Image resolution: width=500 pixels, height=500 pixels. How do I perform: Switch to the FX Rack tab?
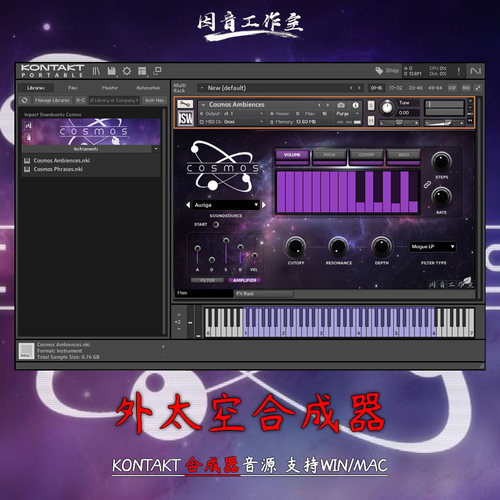263,294
